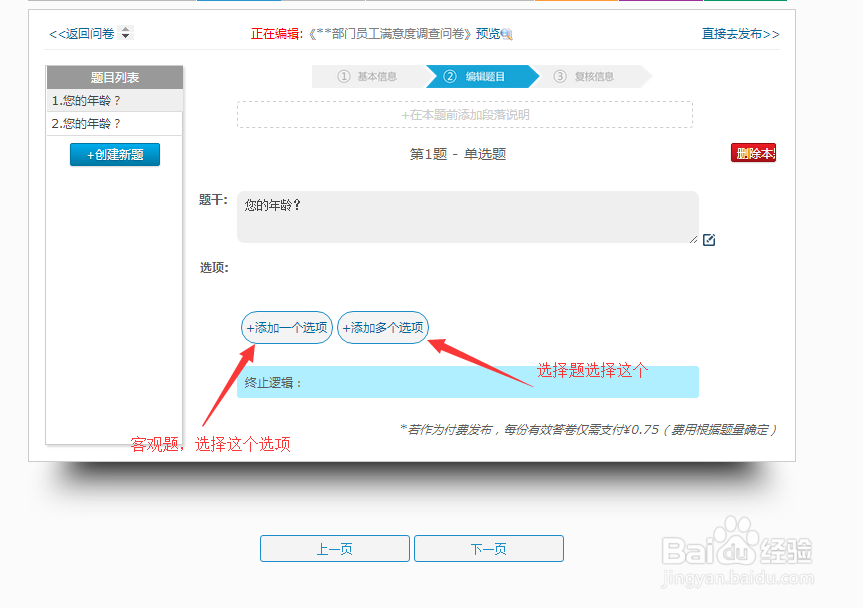This screenshot has height=608, width=863.
Task: Click +在本题前添加段落说明 placeholder
Action: pyautogui.click(x=464, y=114)
